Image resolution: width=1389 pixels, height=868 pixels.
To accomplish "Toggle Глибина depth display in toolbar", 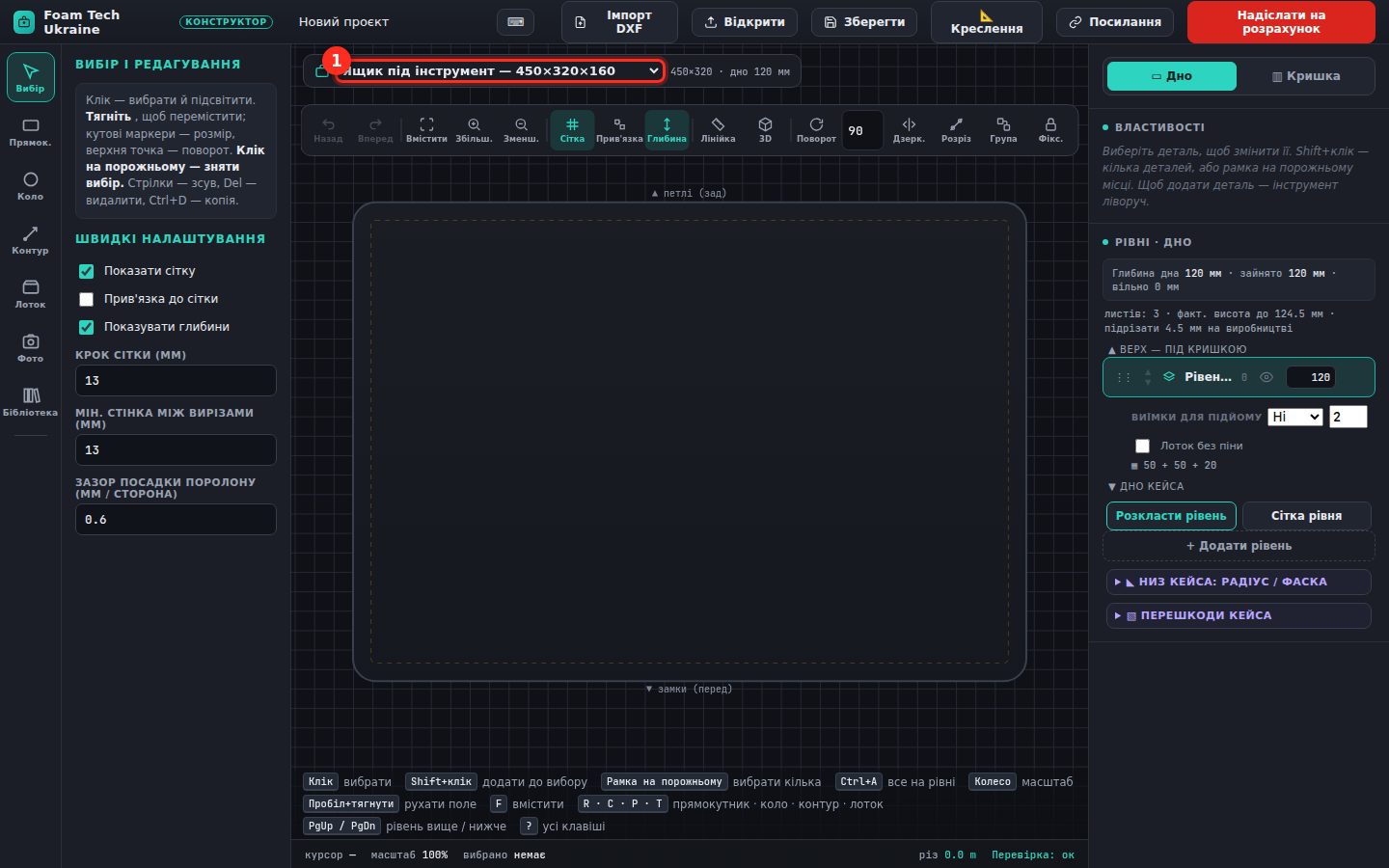I will point(667,130).
